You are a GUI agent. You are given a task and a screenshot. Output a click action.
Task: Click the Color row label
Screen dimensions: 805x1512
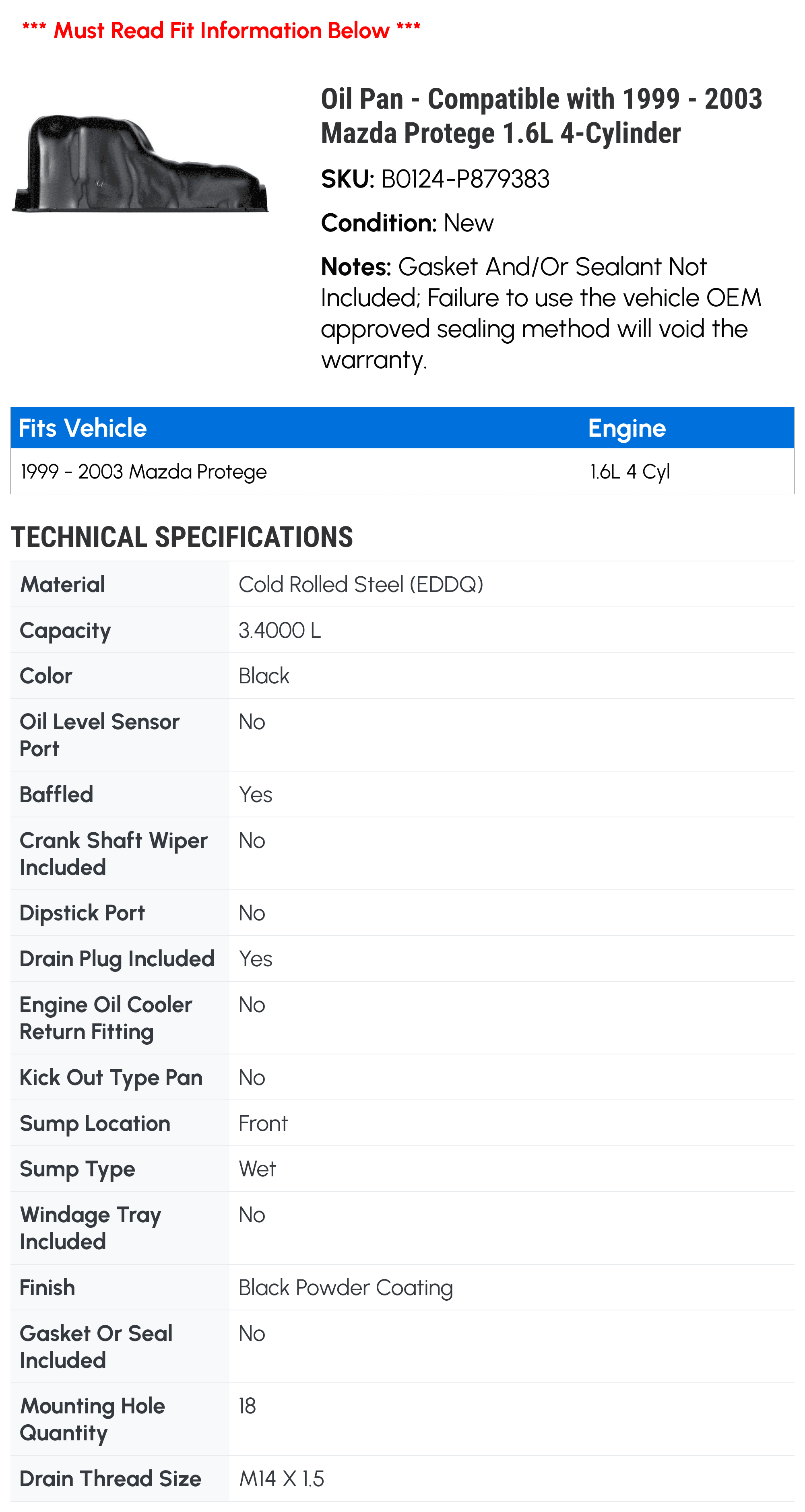[x=46, y=676]
